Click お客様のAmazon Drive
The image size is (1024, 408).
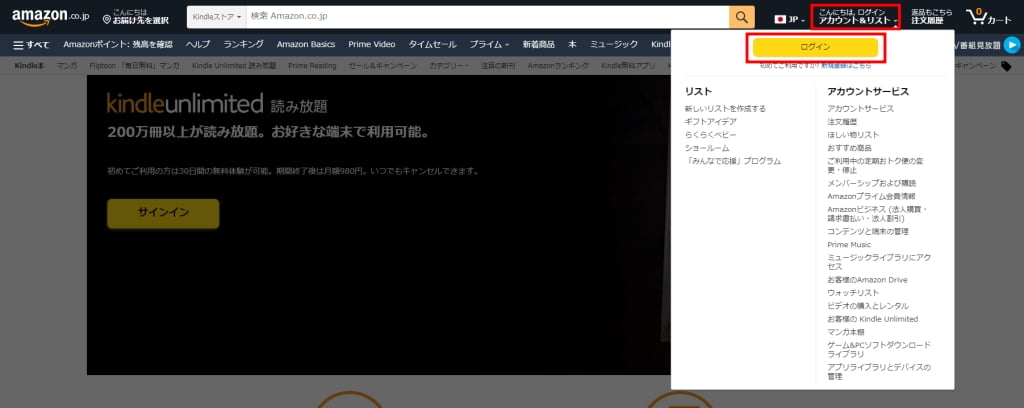click(x=867, y=279)
